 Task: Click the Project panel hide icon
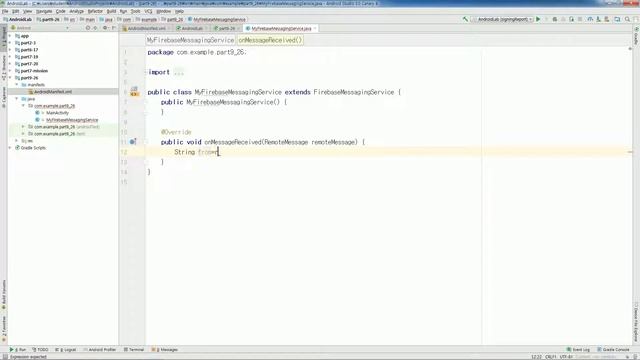click(114, 28)
